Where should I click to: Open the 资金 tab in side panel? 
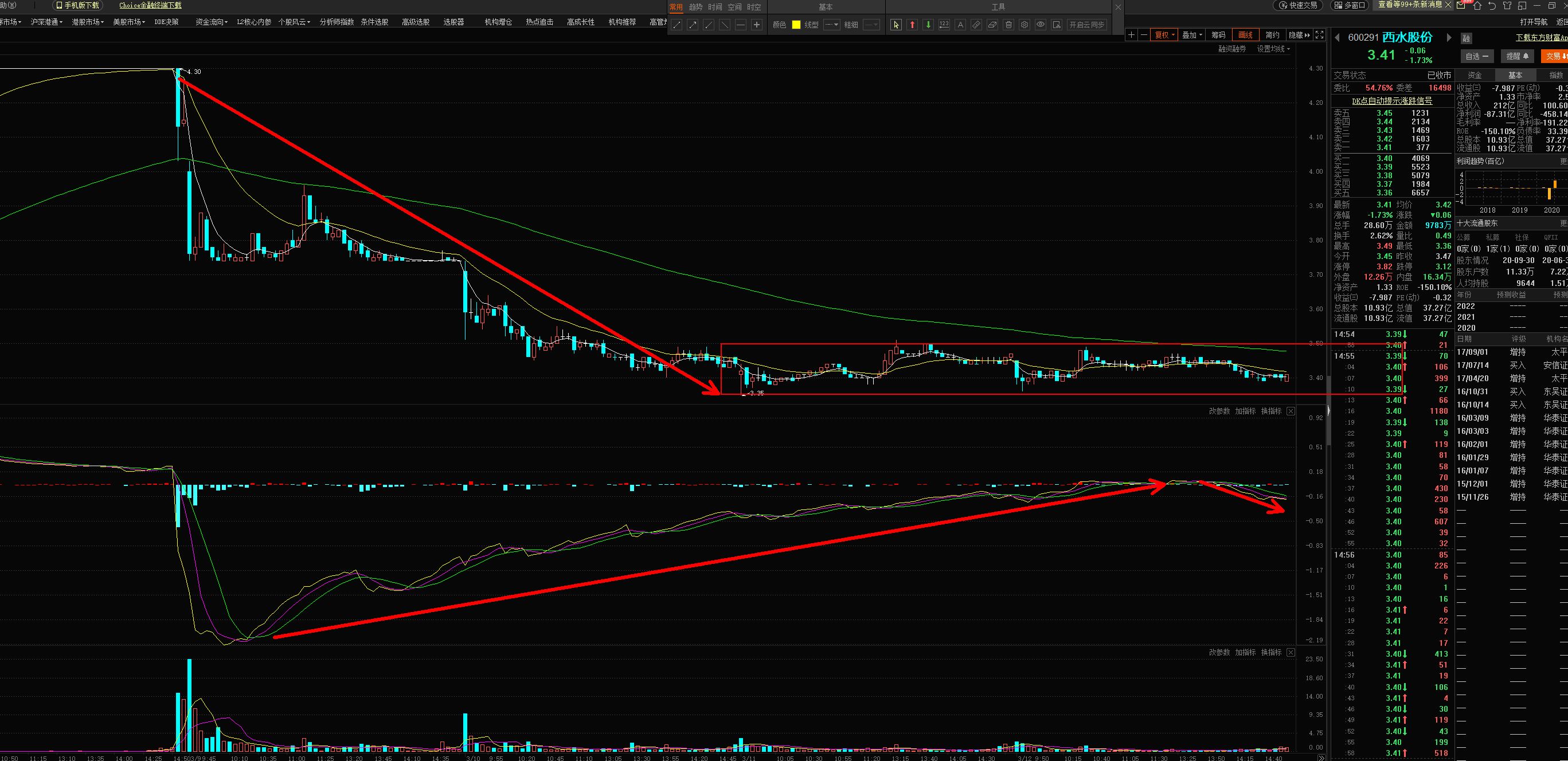[1474, 76]
